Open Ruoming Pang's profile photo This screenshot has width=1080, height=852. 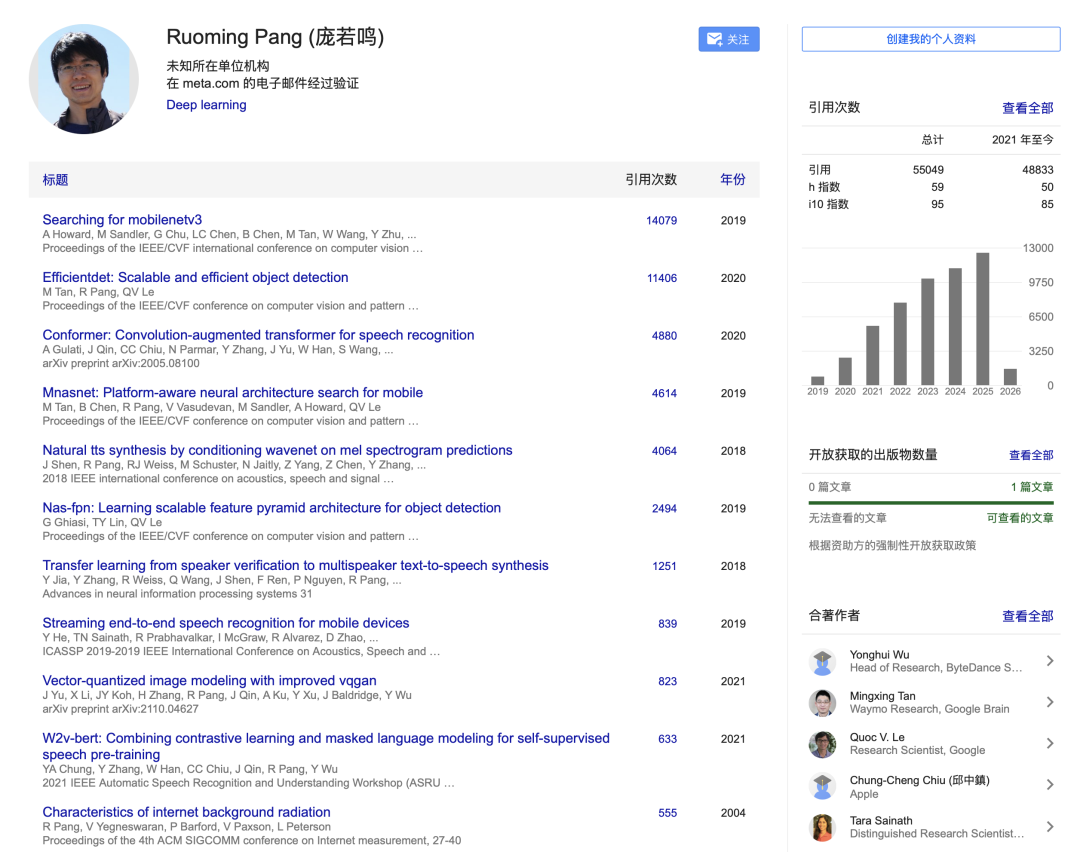(x=84, y=79)
